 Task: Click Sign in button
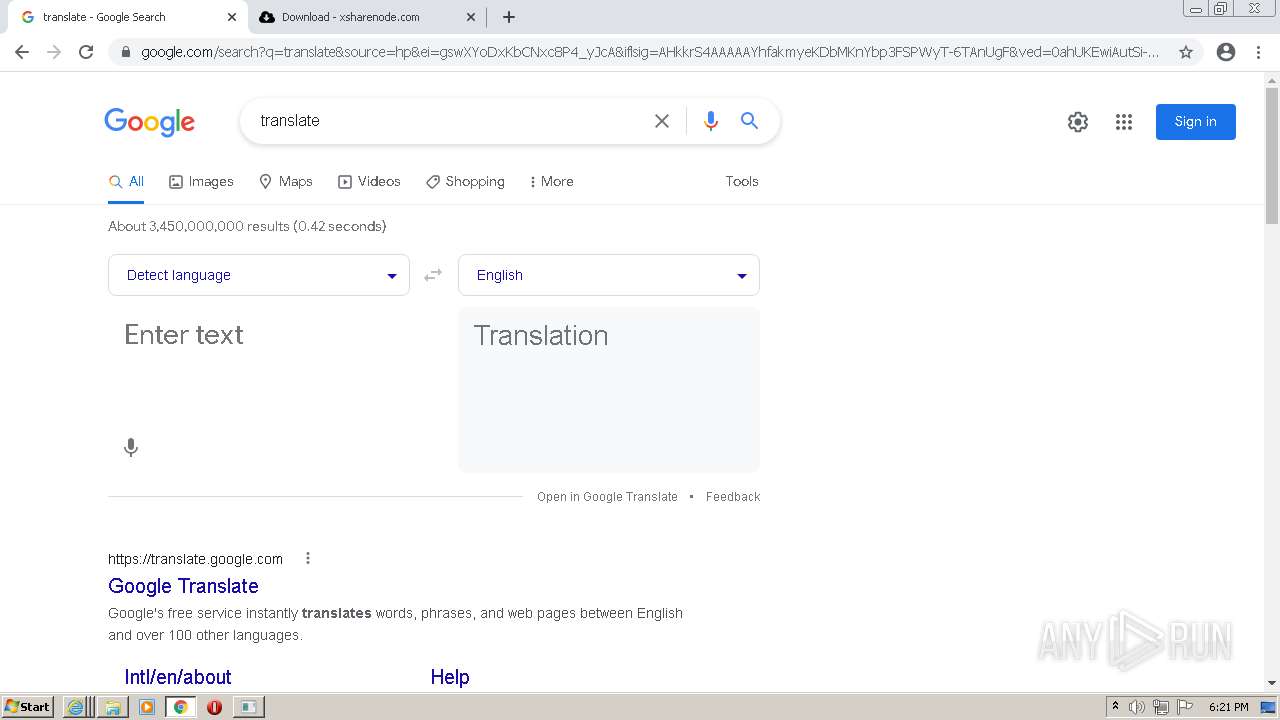tap(1196, 122)
